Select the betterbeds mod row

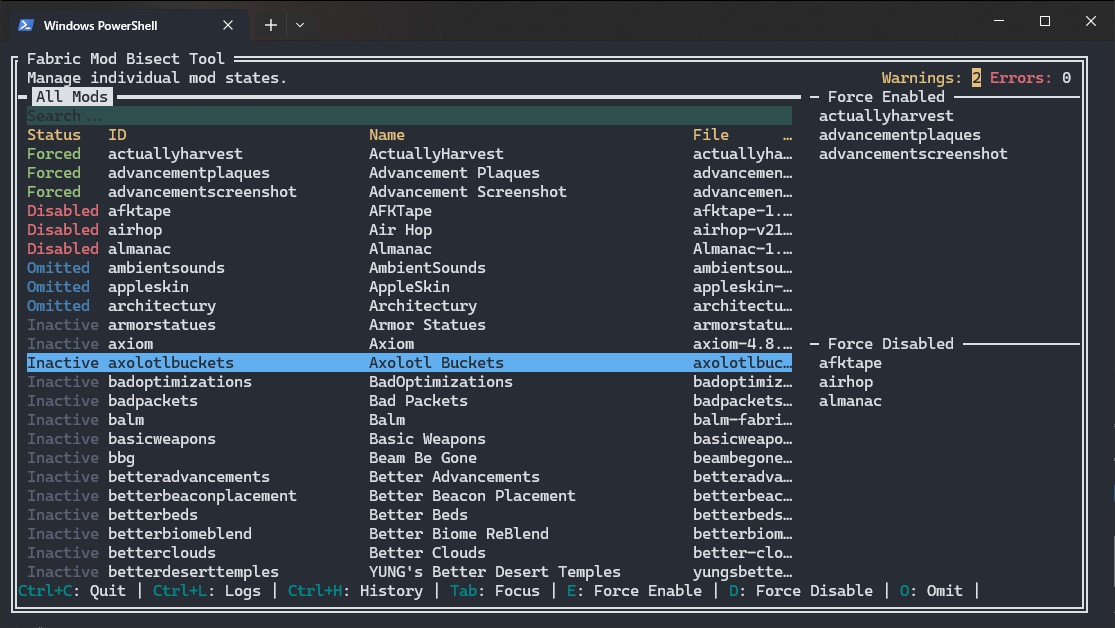pyautogui.click(x=409, y=515)
